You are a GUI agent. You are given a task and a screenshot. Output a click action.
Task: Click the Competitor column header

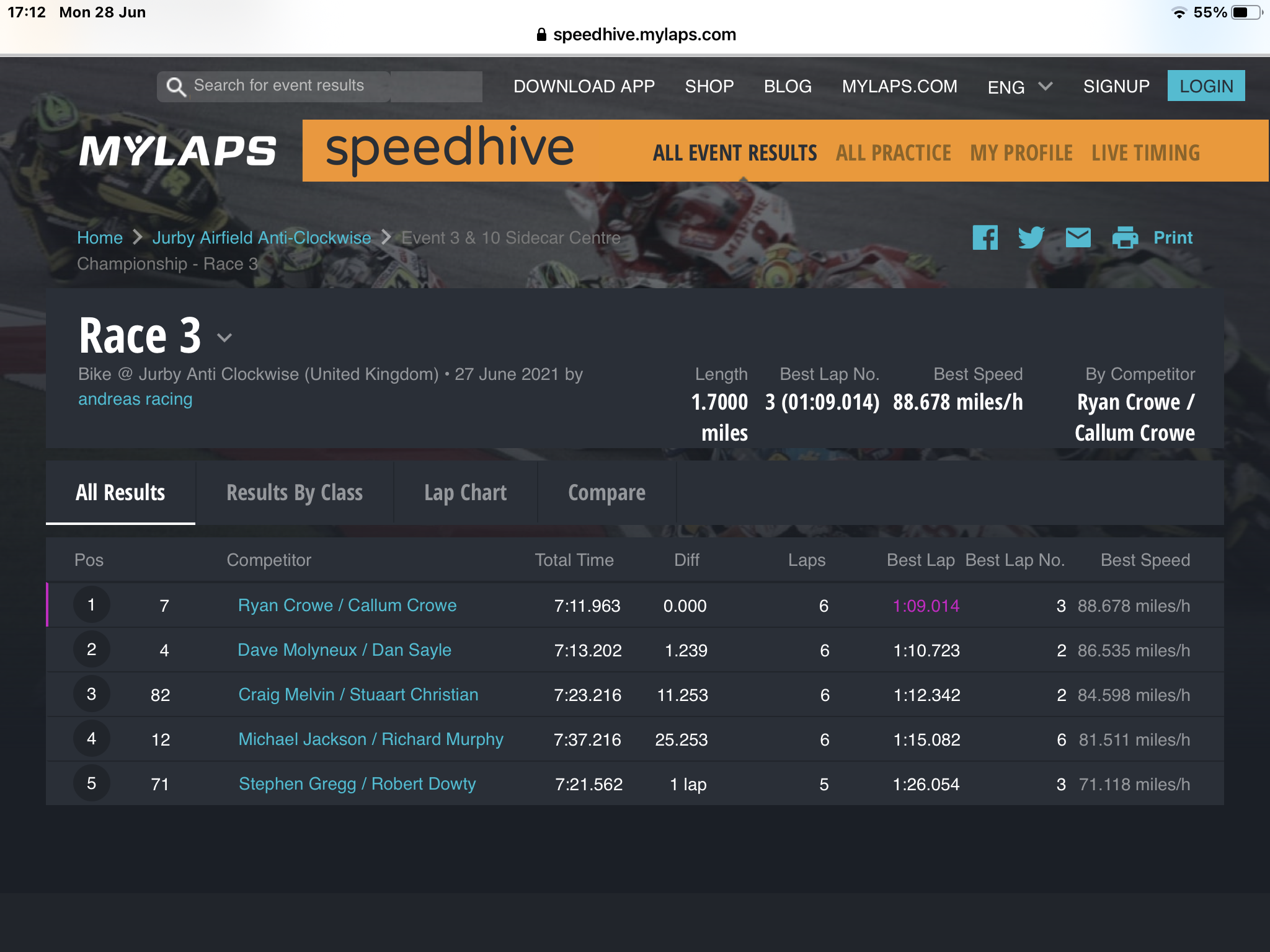[269, 560]
